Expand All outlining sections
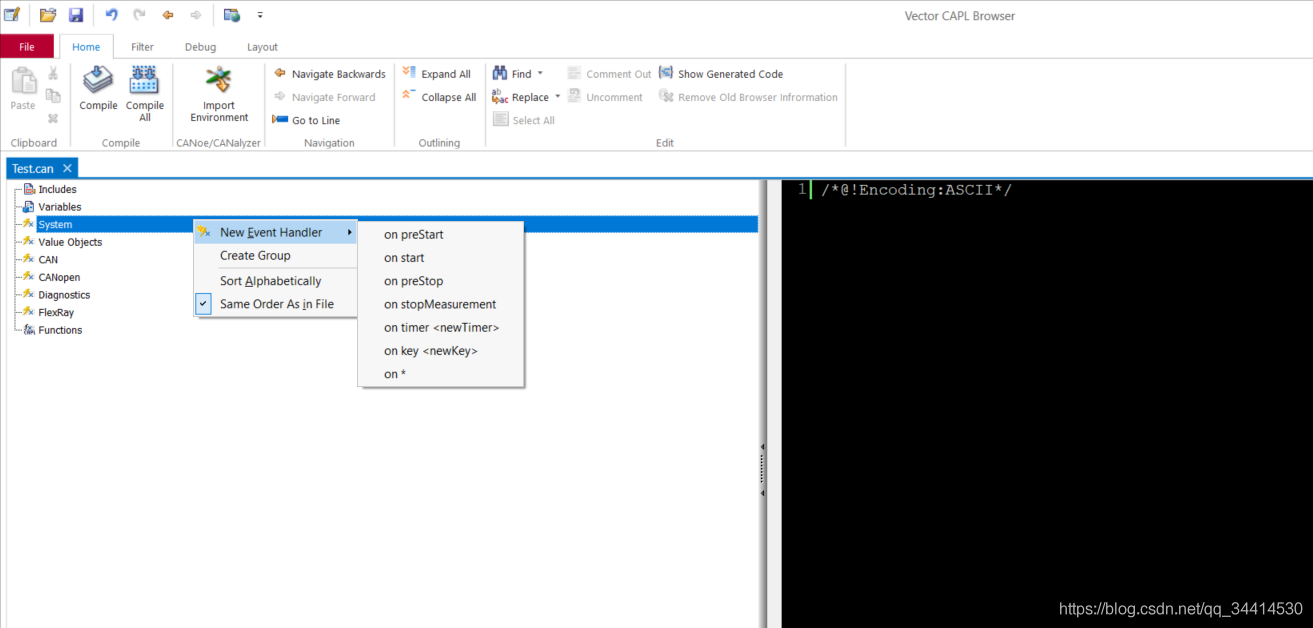 point(436,74)
